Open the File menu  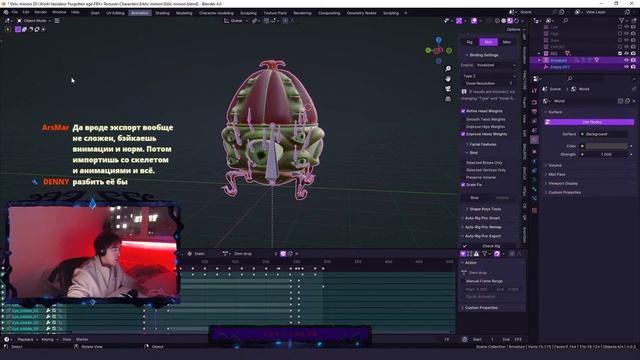click(14, 12)
